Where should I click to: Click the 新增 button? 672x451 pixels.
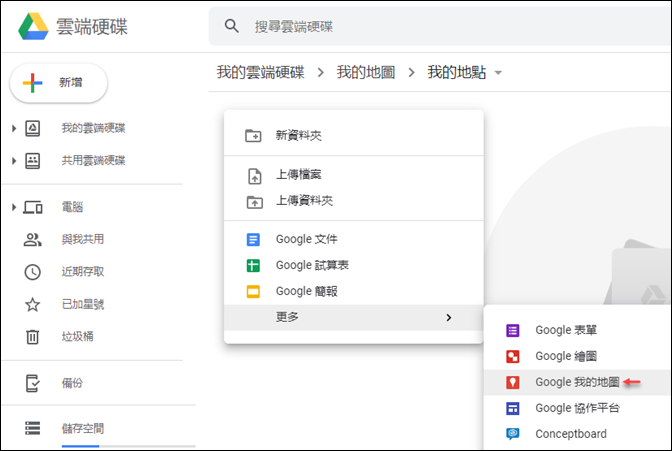(59, 83)
